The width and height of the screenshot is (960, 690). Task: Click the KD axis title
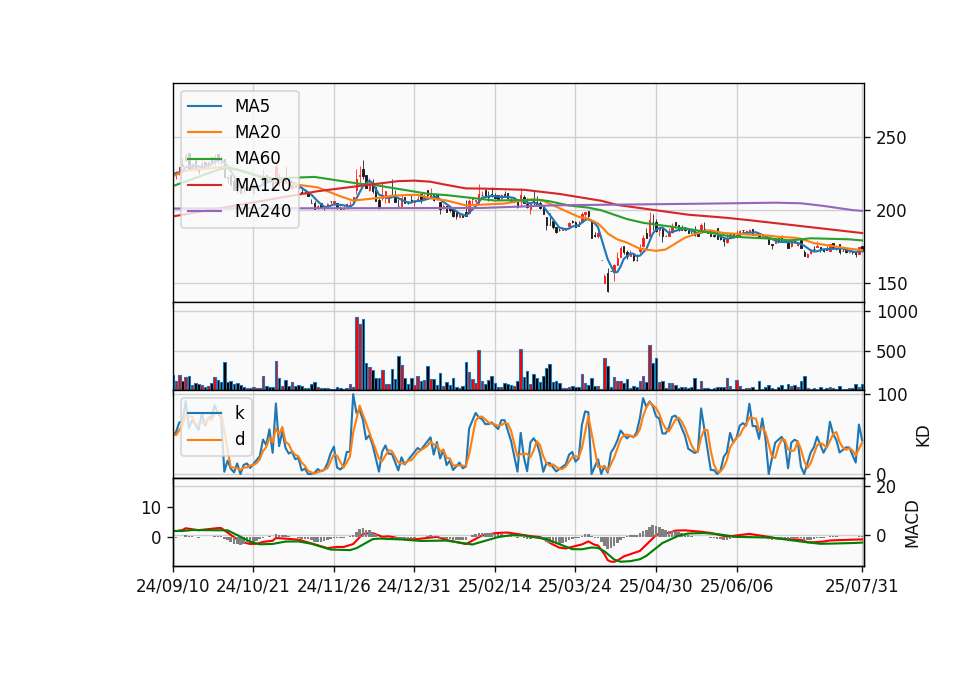(923, 436)
